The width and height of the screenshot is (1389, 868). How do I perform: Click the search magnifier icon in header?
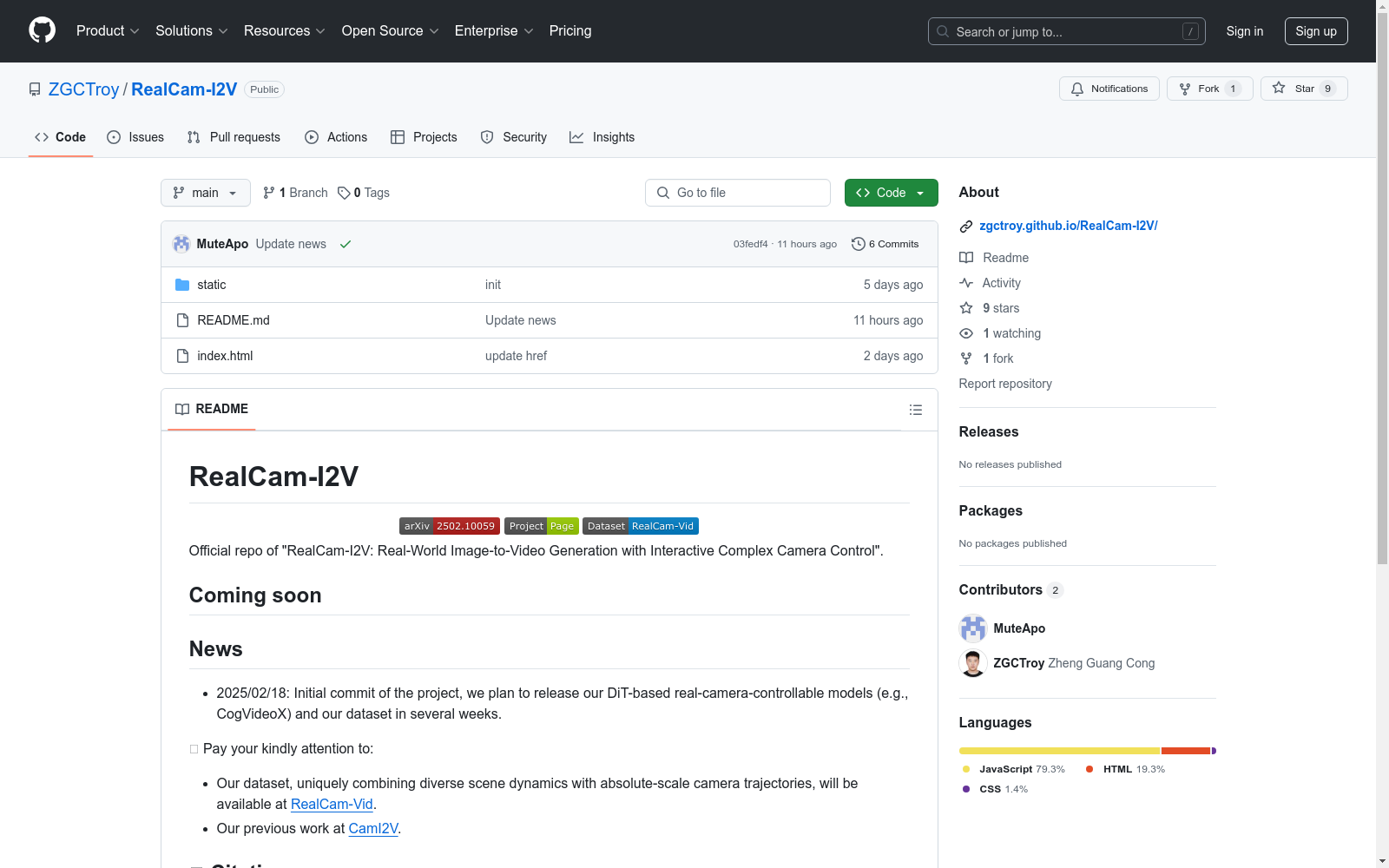point(943,31)
